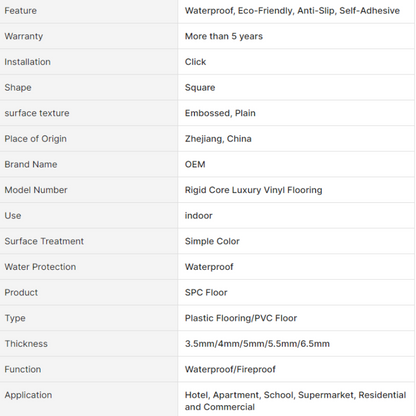Select 'Rigid Core Luxury Vinyl Flooring' model text
The width and height of the screenshot is (416, 416).
[253, 190]
